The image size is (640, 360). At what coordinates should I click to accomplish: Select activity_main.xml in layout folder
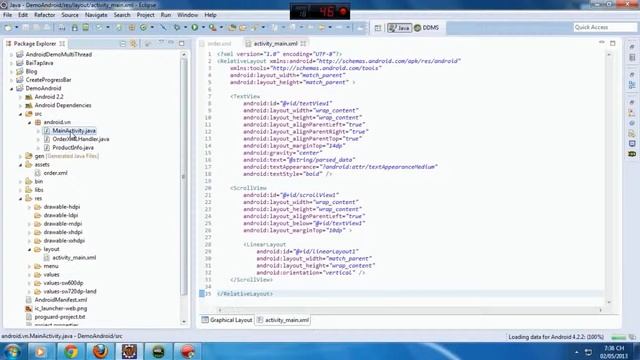tap(74, 258)
